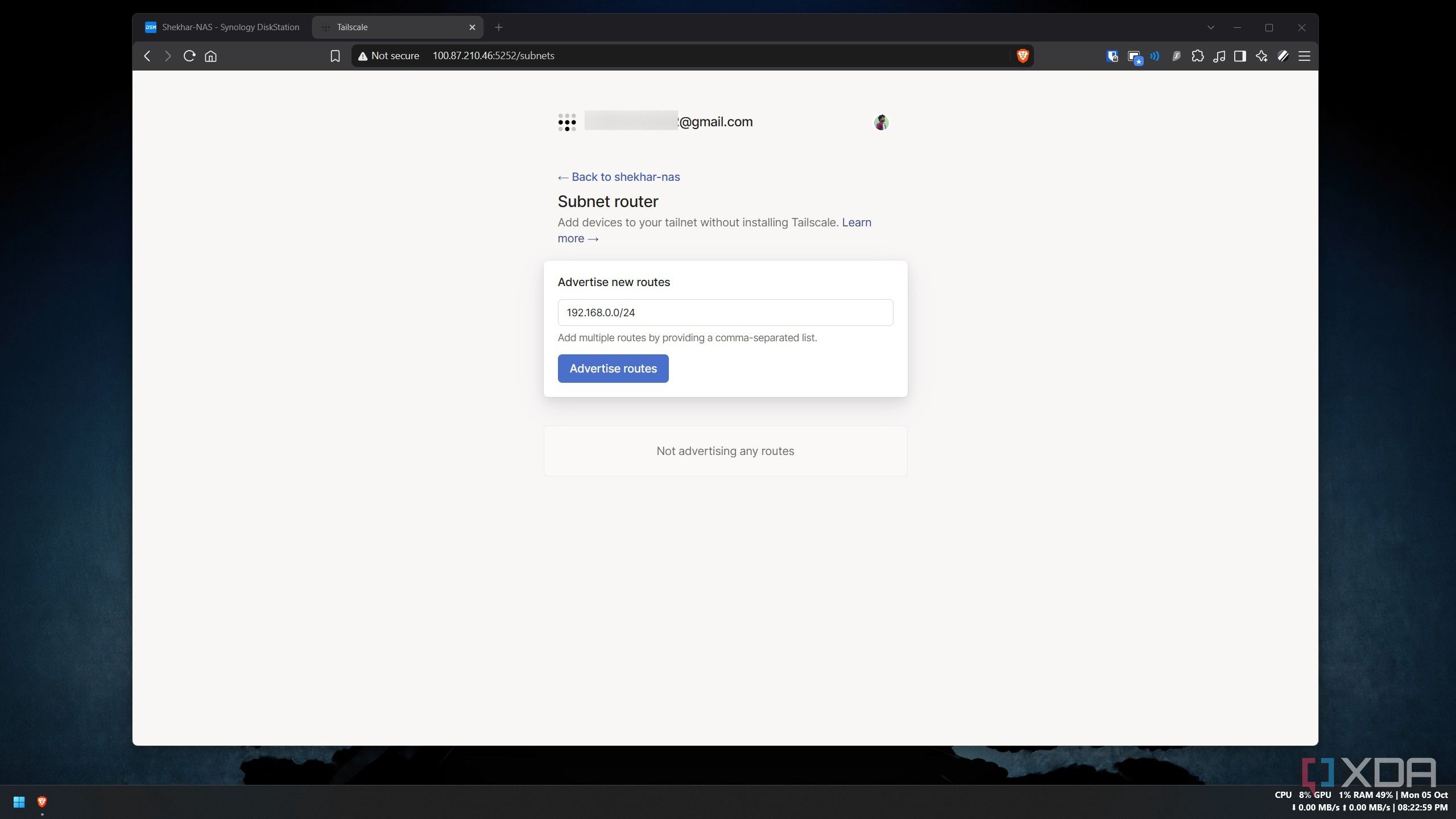Image resolution: width=1456 pixels, height=819 pixels.
Task: Open the Bitwarden shield extension icon
Action: [1112, 56]
